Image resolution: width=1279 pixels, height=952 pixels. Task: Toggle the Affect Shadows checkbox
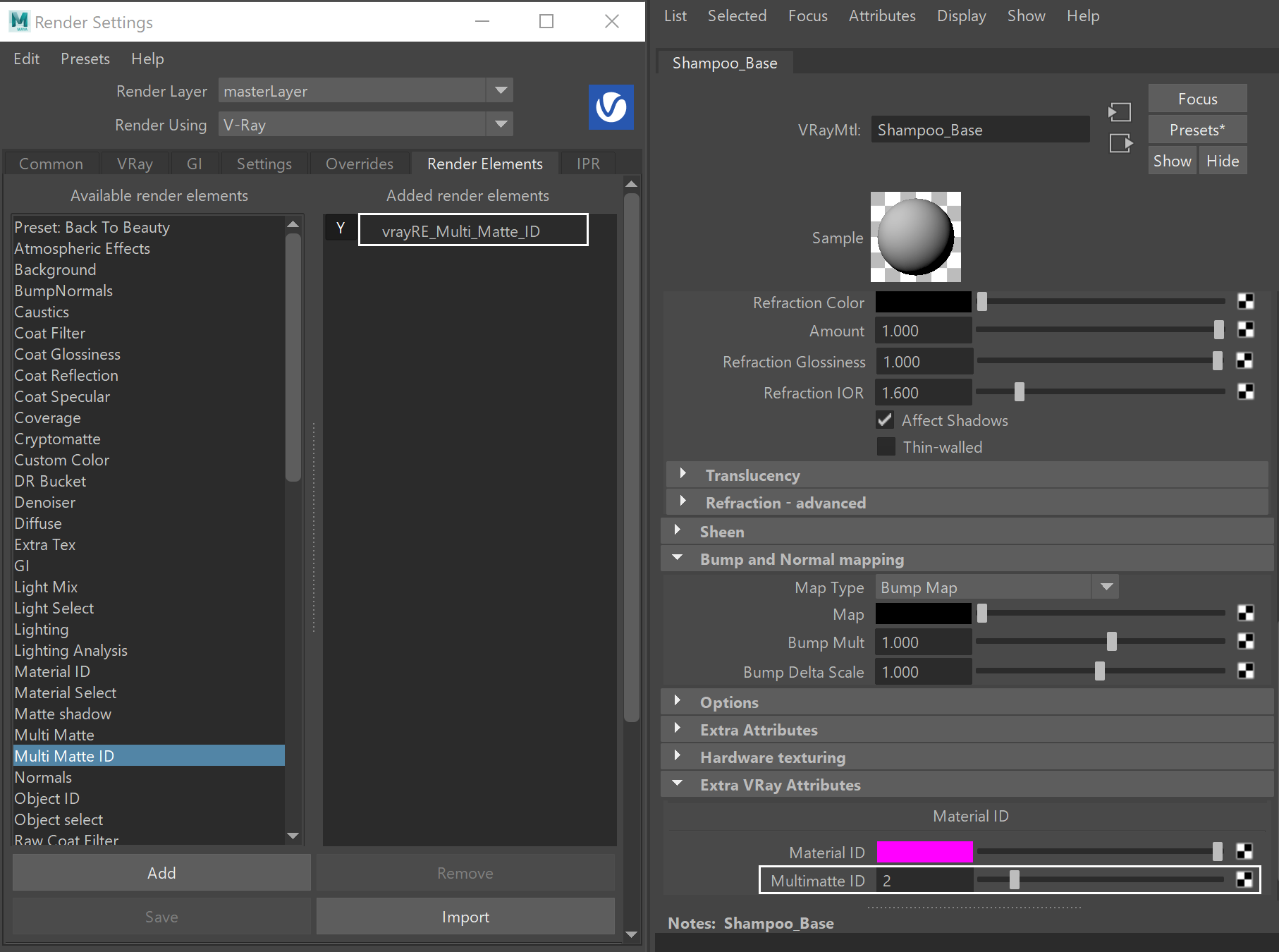point(885,420)
